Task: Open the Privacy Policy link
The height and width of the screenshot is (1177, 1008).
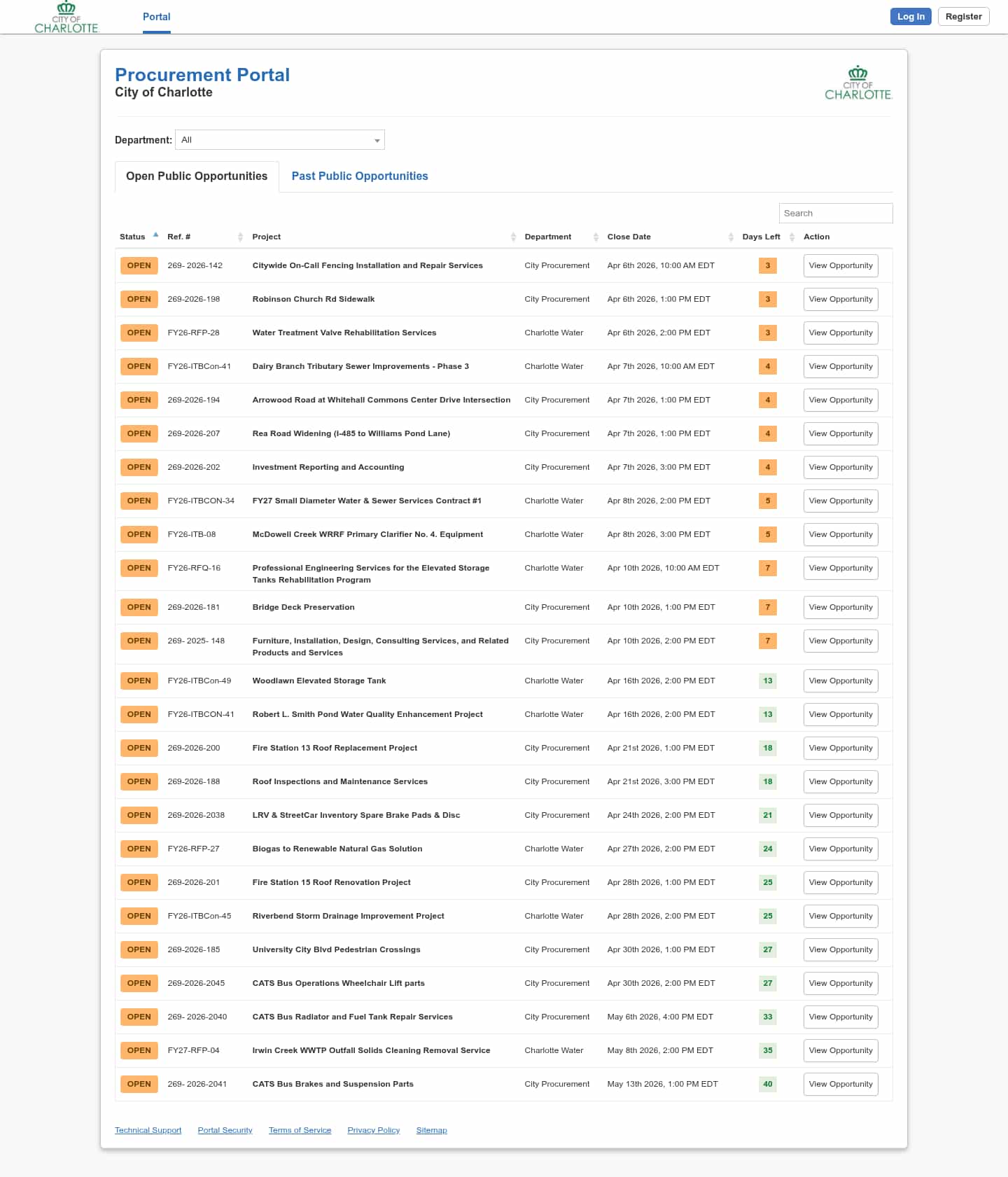Action: click(x=373, y=1131)
